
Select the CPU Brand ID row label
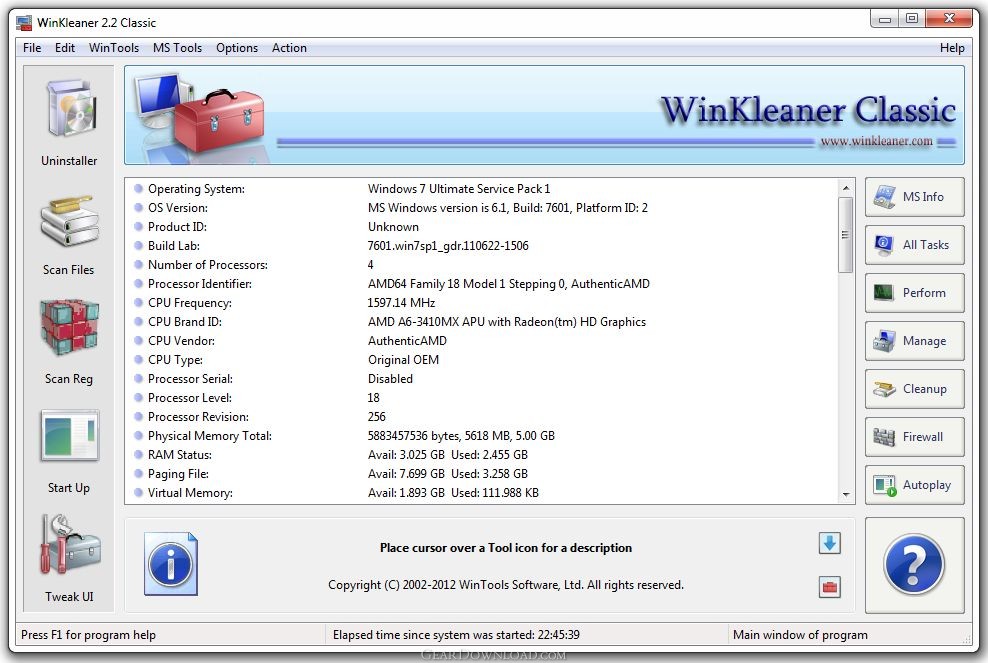pos(185,322)
